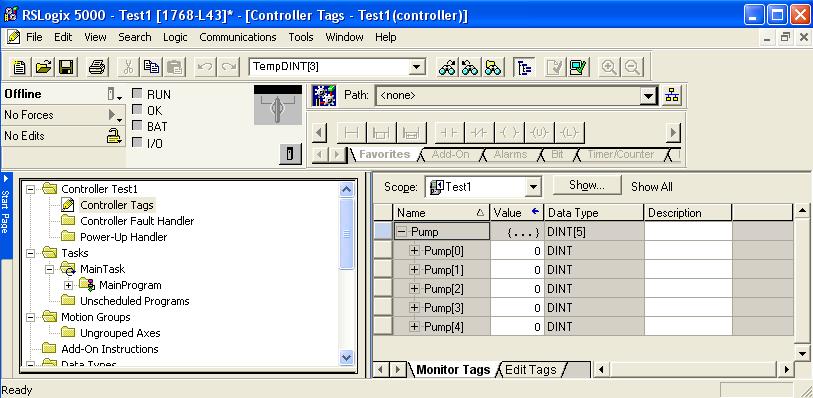
Task: Collapse the Pump array tag
Action: click(x=402, y=232)
